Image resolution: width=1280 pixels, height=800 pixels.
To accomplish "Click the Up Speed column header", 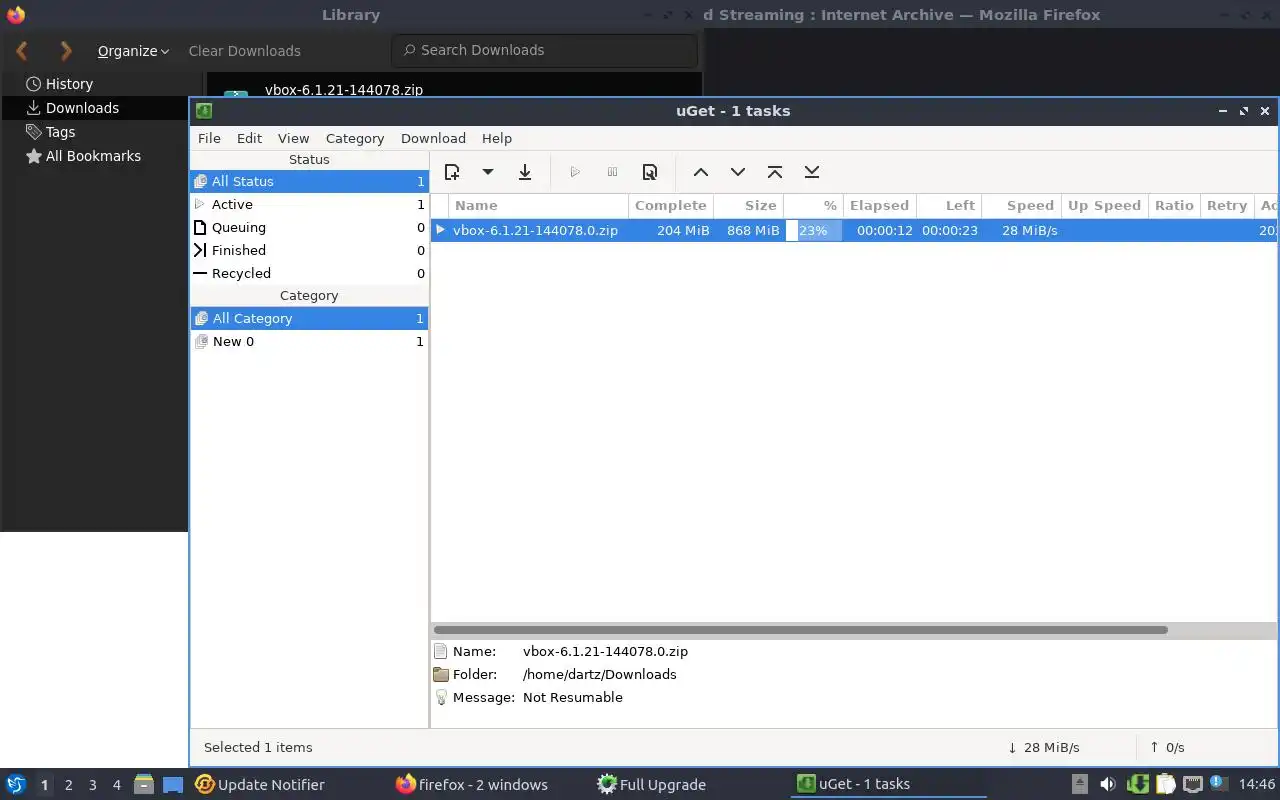I will [1104, 205].
